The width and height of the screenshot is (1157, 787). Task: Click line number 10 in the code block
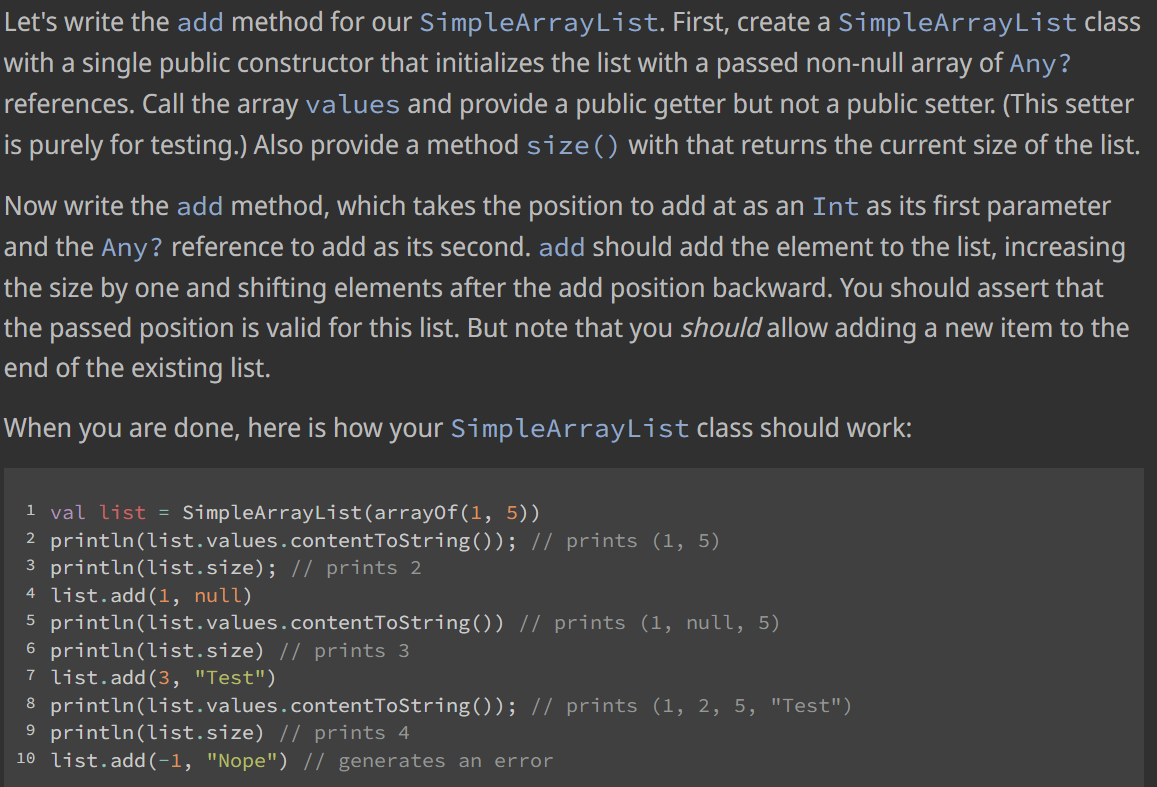(x=26, y=760)
